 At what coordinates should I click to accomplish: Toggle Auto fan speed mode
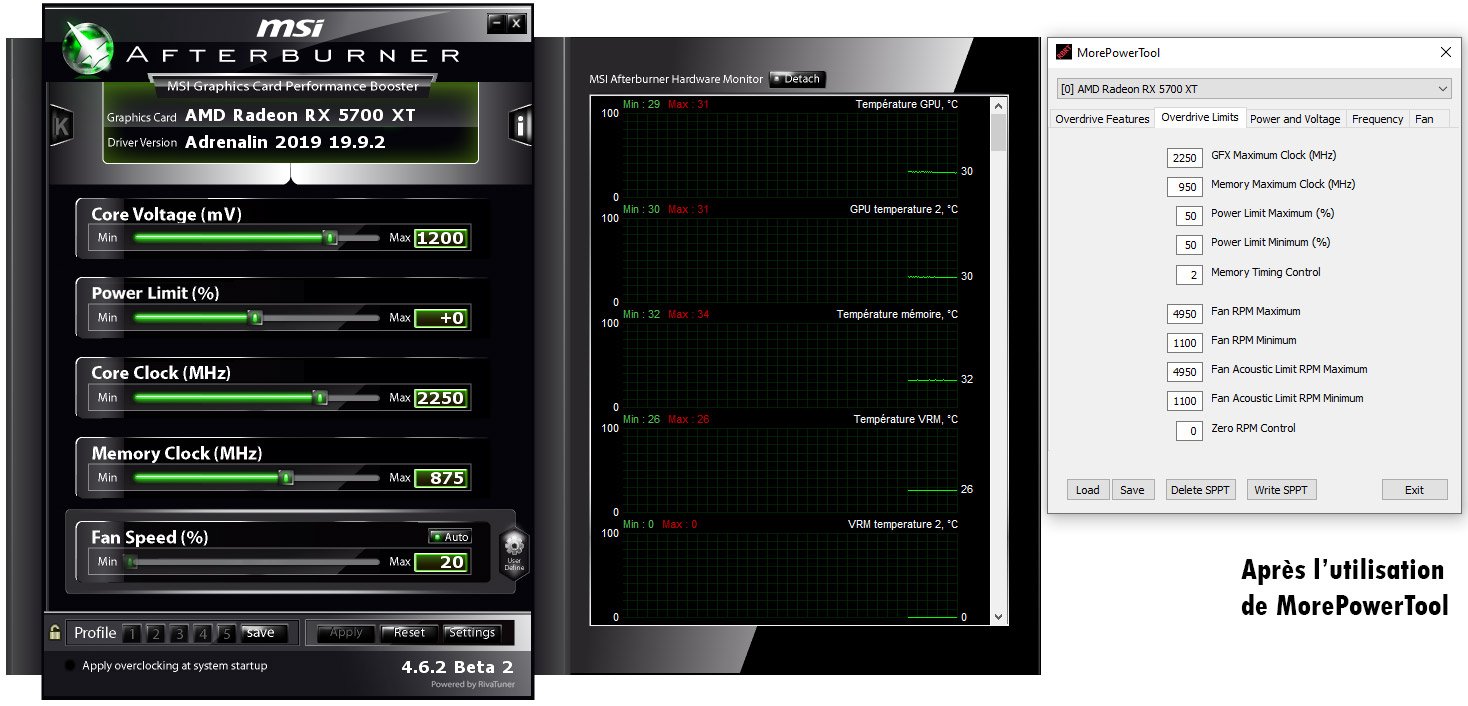click(x=450, y=537)
